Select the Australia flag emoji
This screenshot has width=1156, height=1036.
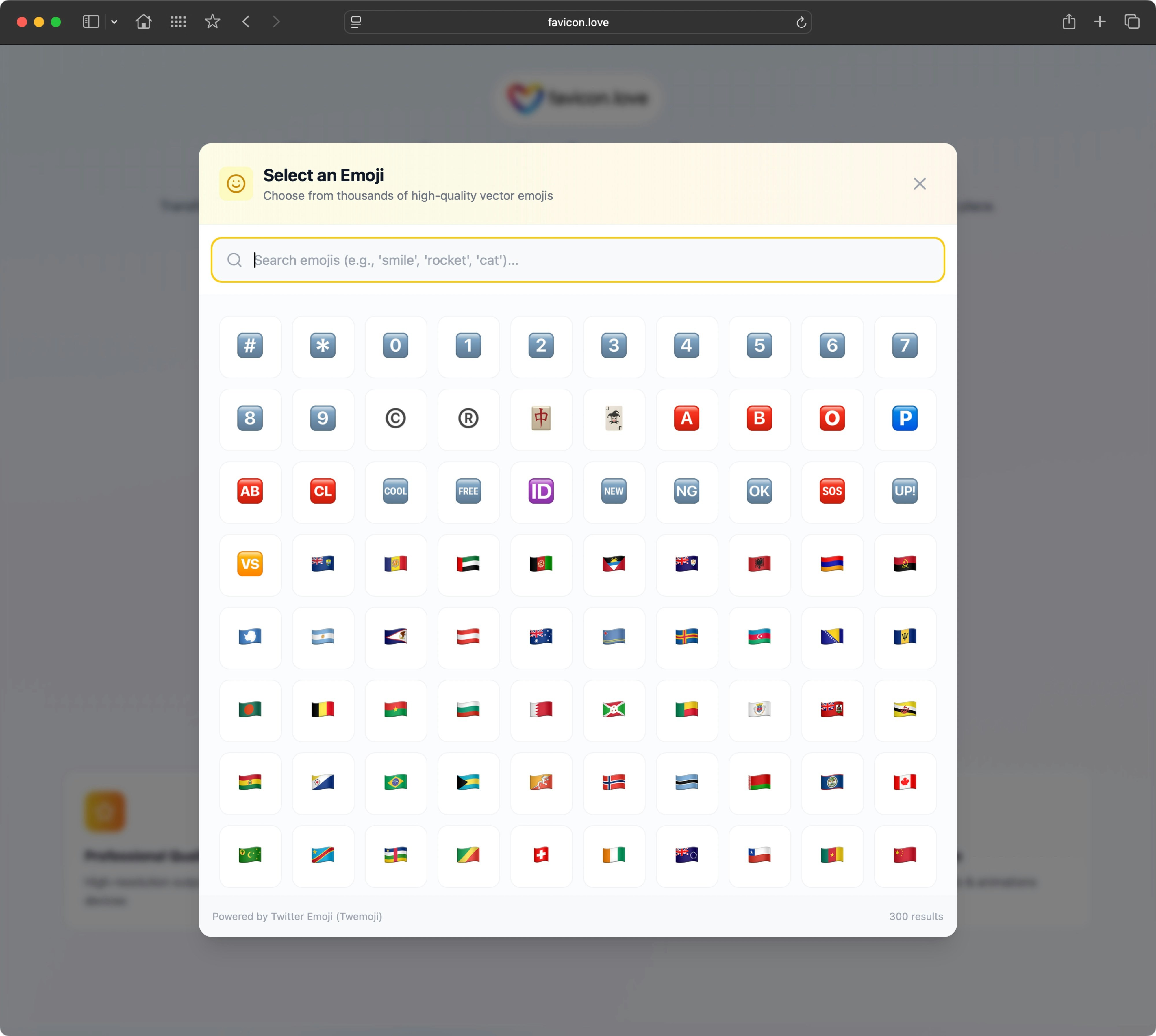(541, 638)
